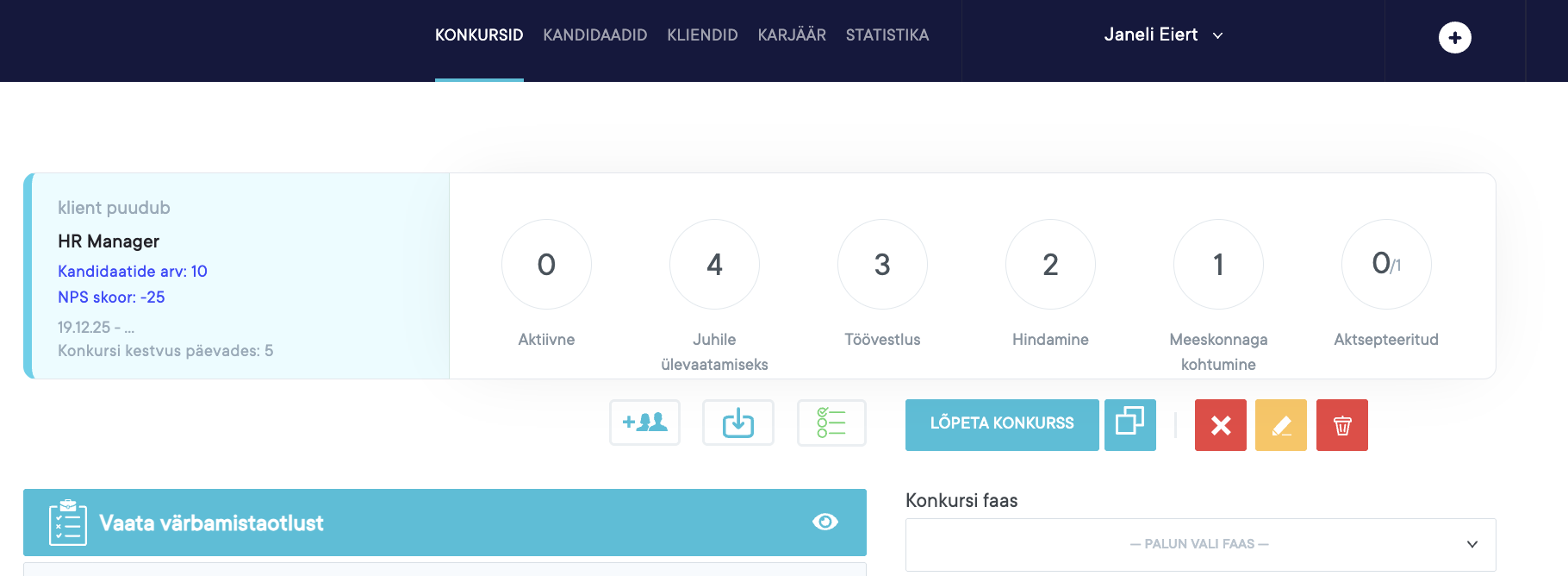Image resolution: width=1568 pixels, height=576 pixels.
Task: Open the green checklist icon button
Action: [831, 423]
